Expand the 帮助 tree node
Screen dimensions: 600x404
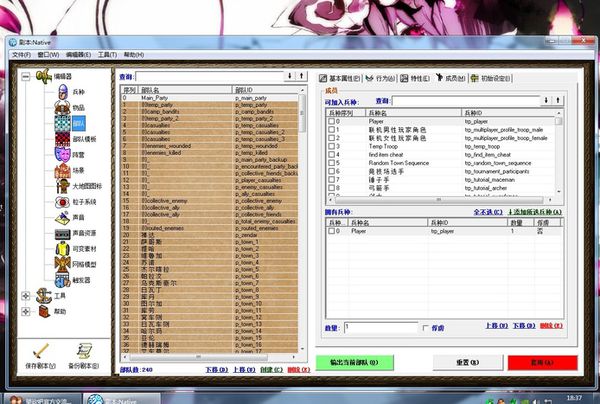click(x=25, y=311)
